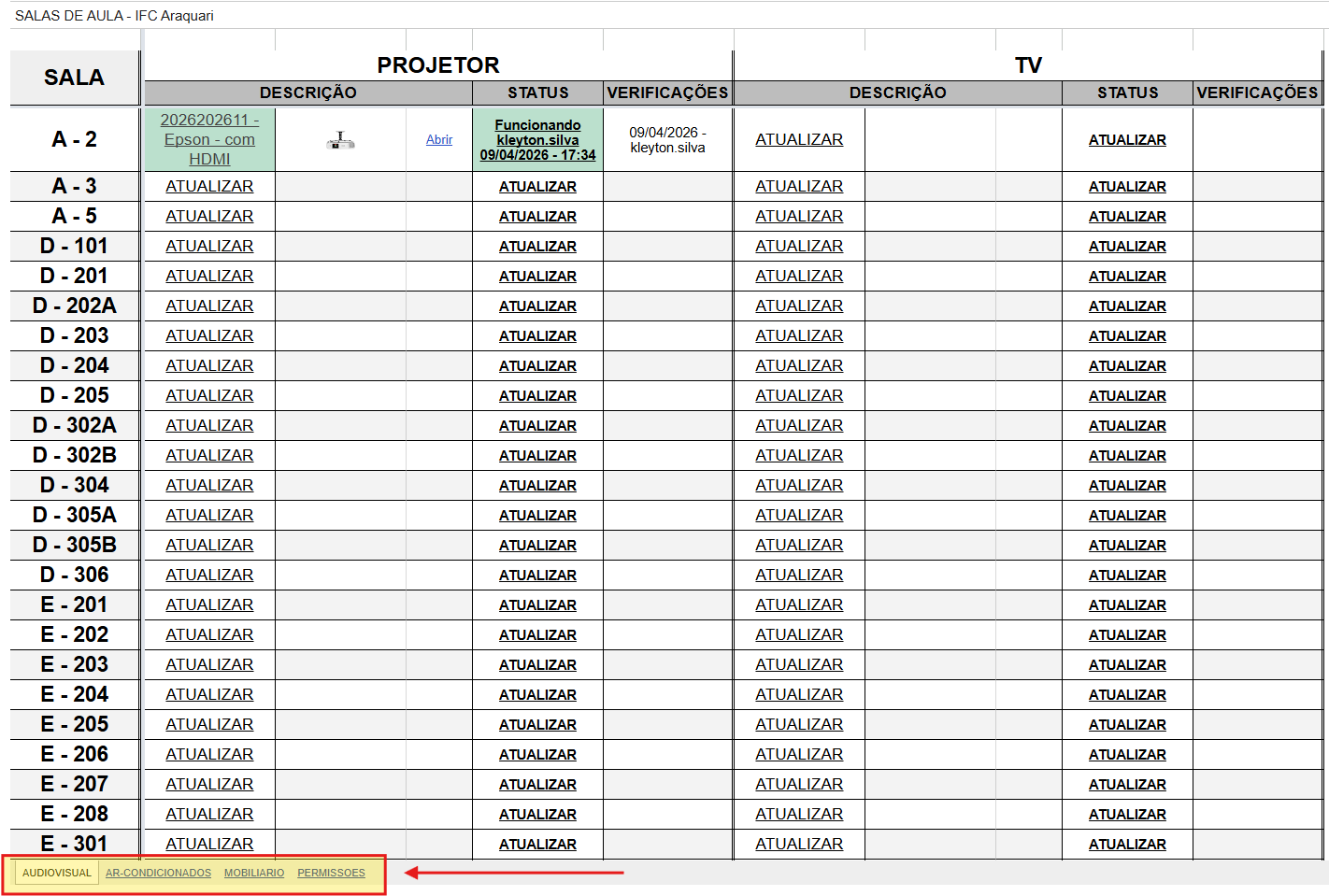The image size is (1329, 896).
Task: Click the projector icon in room A-2
Action: (340, 140)
